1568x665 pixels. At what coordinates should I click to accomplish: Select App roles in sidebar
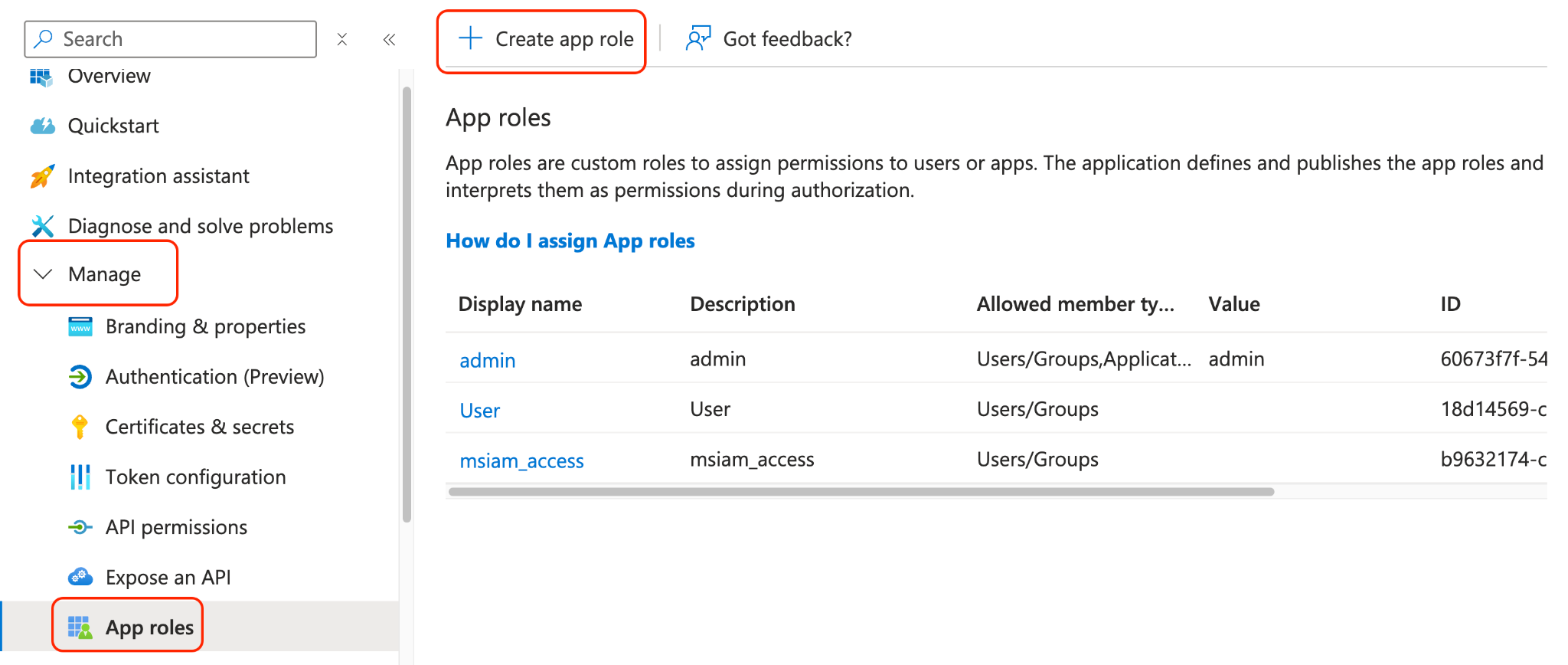[199, 627]
